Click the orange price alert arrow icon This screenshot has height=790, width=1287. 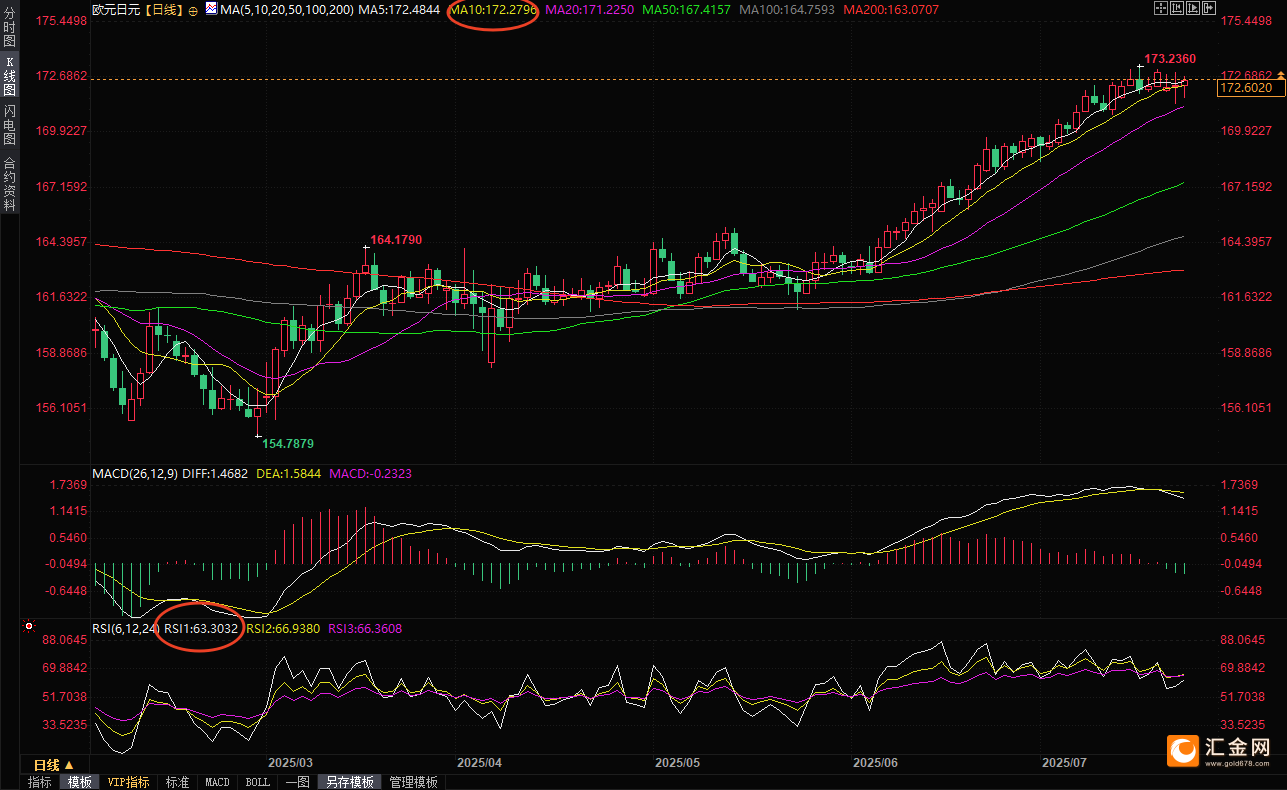(1280, 76)
